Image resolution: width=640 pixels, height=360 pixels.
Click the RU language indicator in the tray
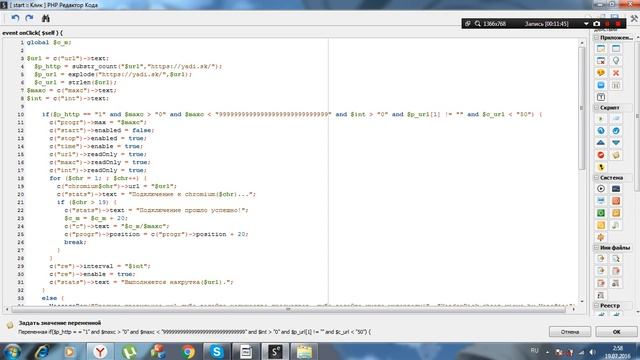(534, 351)
